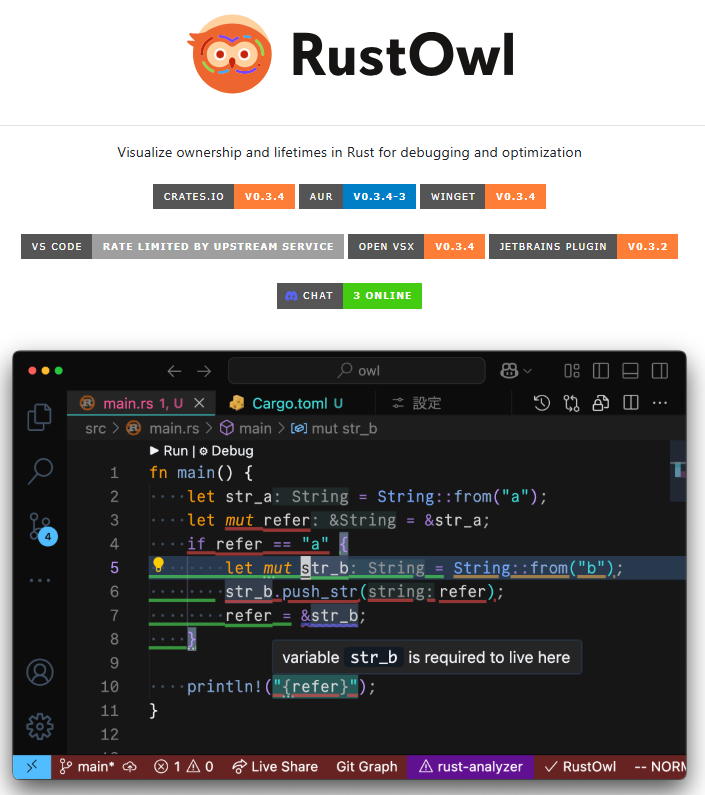
Task: Toggle the bottom panel layout button
Action: pos(630,371)
